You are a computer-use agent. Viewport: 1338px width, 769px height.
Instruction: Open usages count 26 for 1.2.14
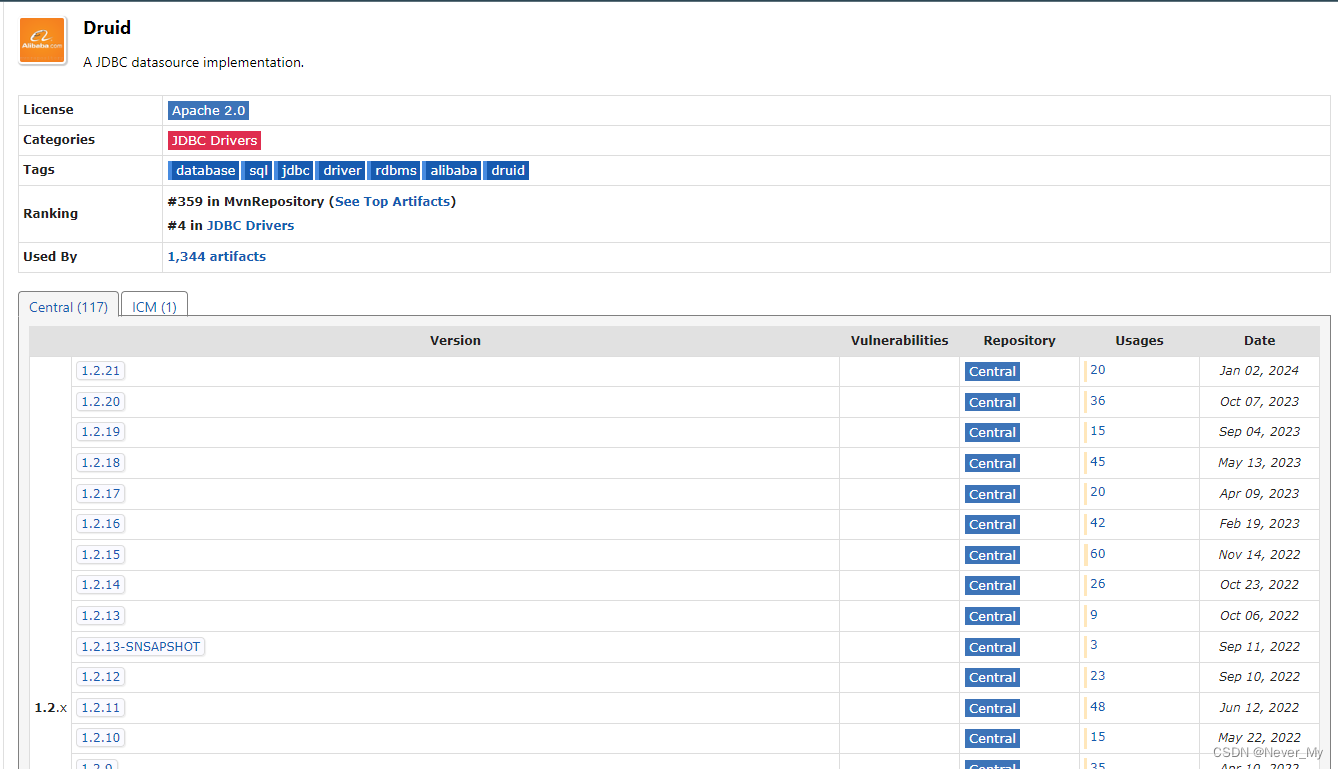click(1098, 583)
